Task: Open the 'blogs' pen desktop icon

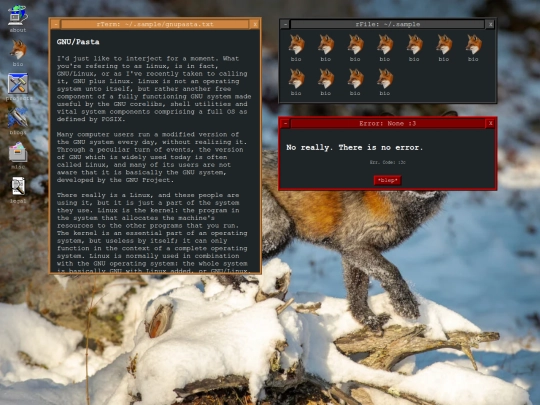Action: coord(18,121)
